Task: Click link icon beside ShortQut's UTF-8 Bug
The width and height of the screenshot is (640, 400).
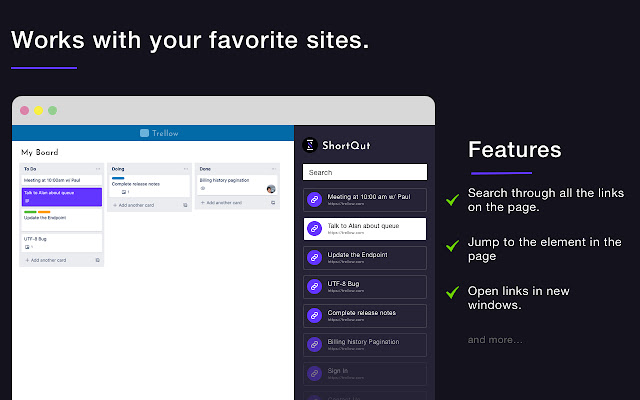Action: (x=314, y=287)
